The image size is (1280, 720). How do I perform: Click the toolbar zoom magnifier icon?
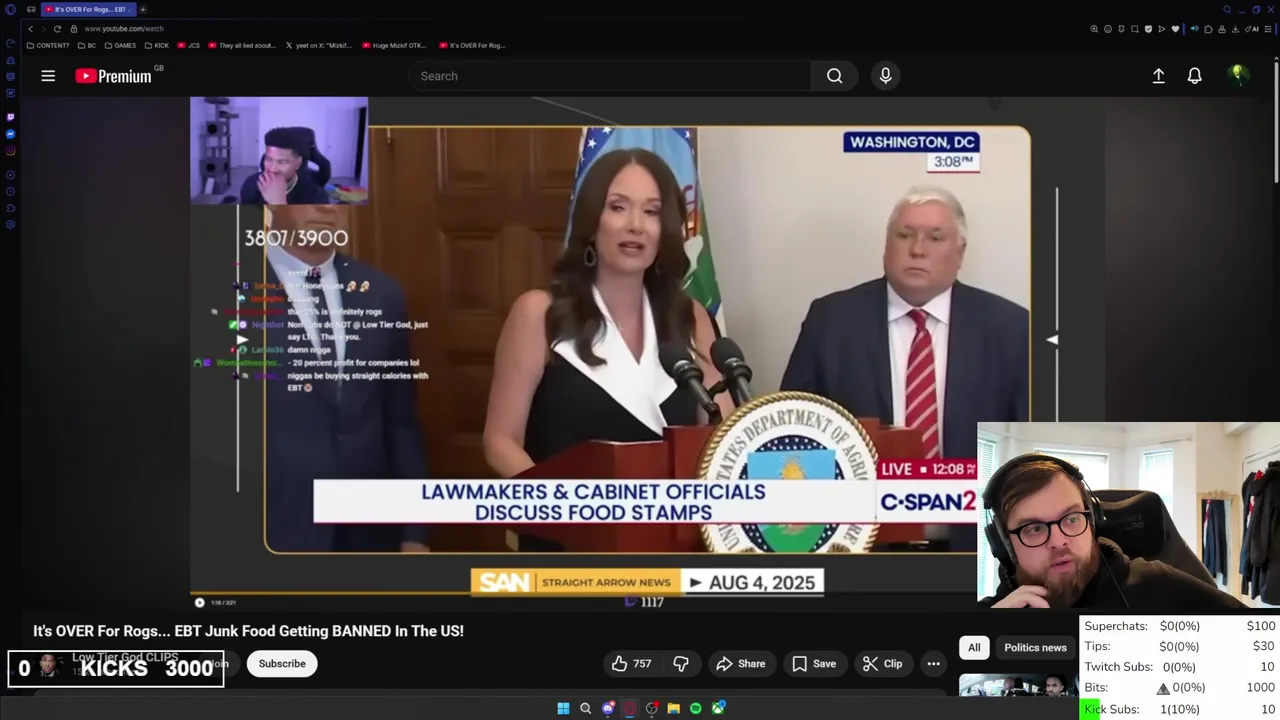[1094, 29]
